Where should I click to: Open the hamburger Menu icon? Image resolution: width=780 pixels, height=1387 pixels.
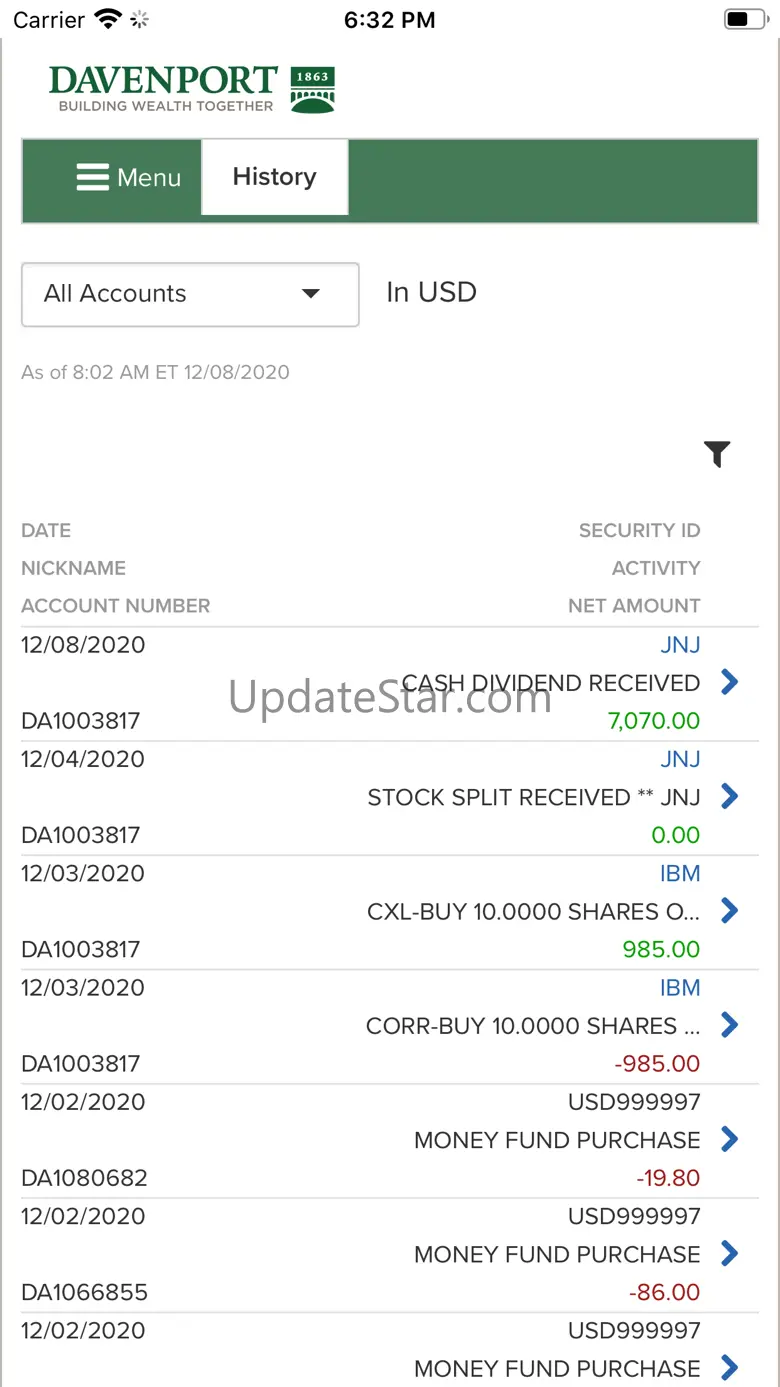click(92, 178)
